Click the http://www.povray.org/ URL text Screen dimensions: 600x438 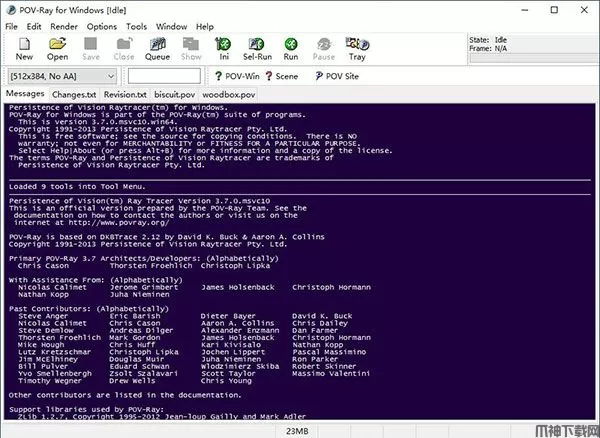click(119, 223)
